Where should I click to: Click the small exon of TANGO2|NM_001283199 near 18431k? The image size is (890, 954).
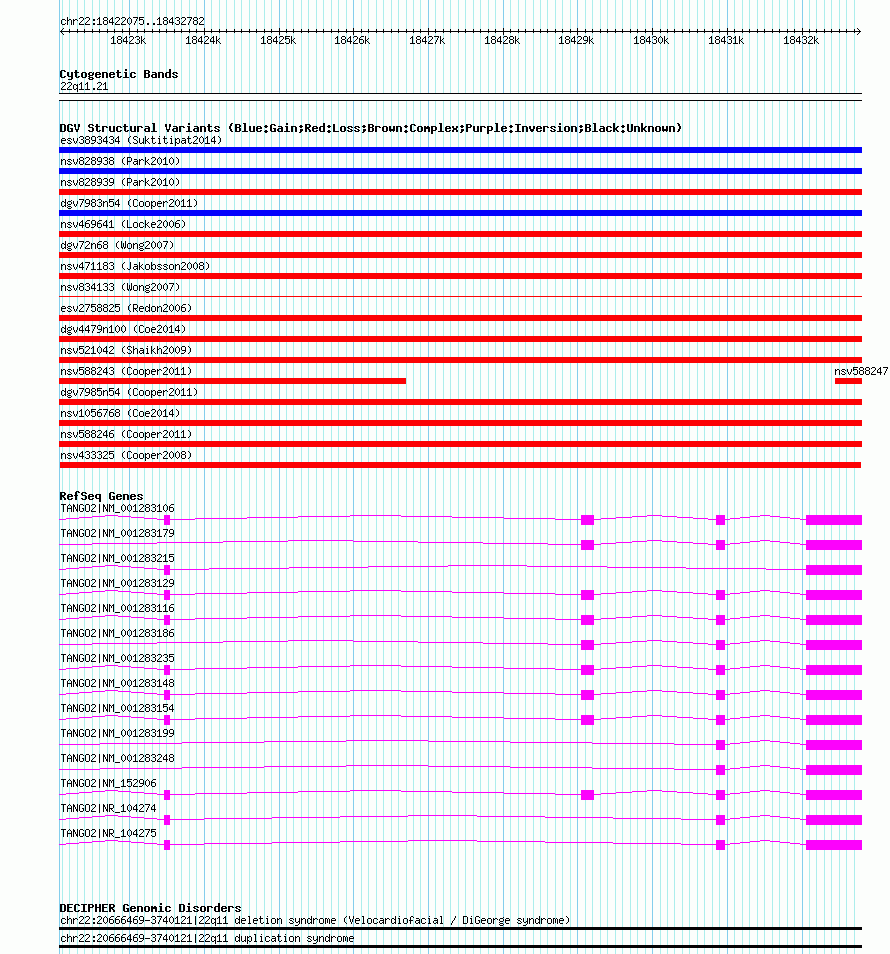click(x=720, y=745)
